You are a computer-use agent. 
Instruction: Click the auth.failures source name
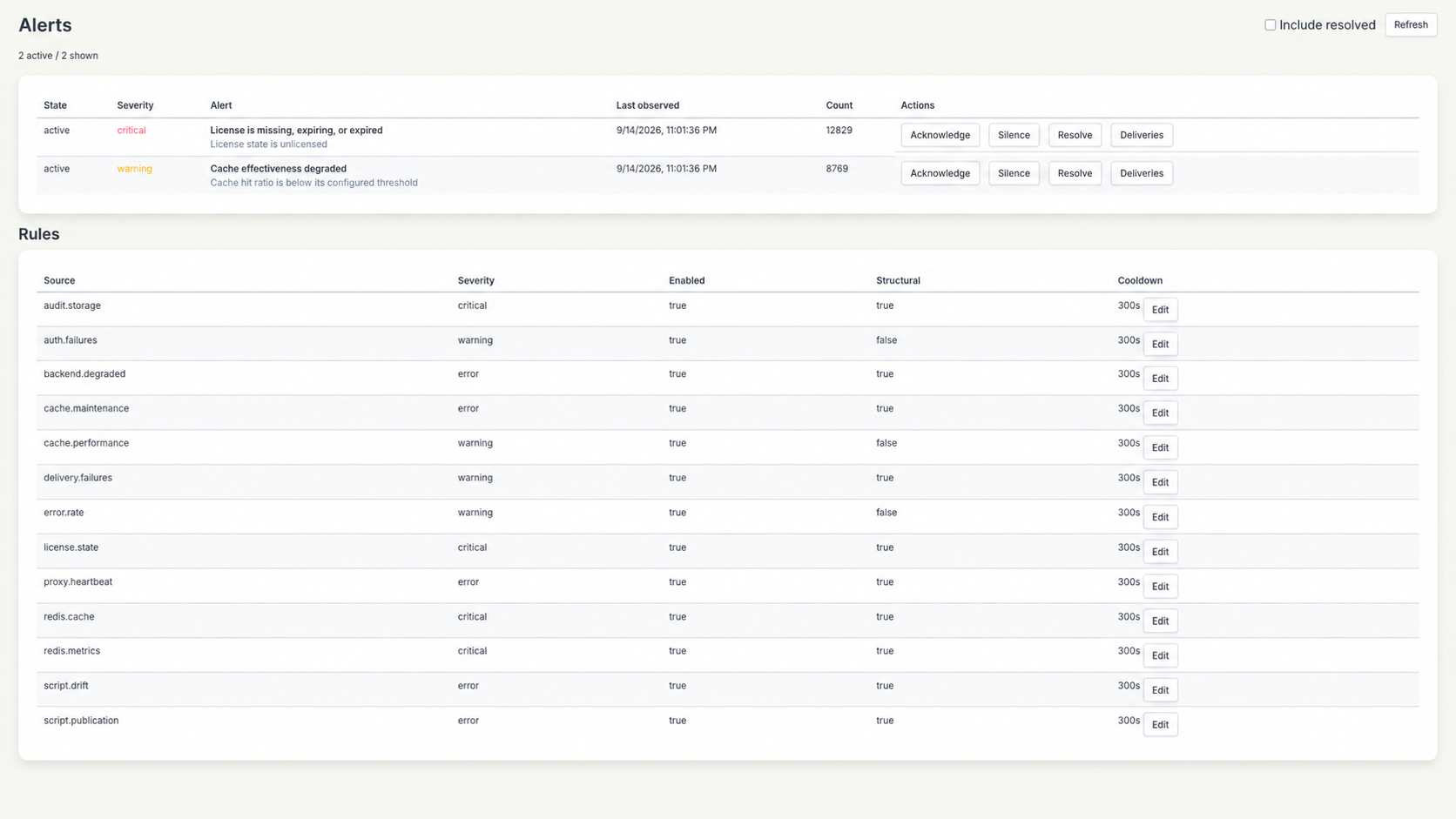[x=71, y=340]
